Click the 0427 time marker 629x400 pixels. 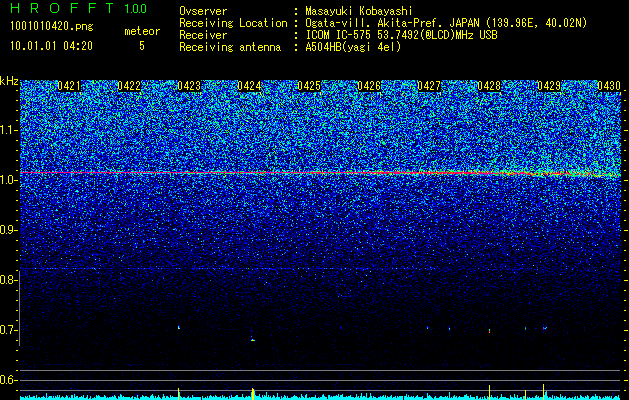coord(429,86)
